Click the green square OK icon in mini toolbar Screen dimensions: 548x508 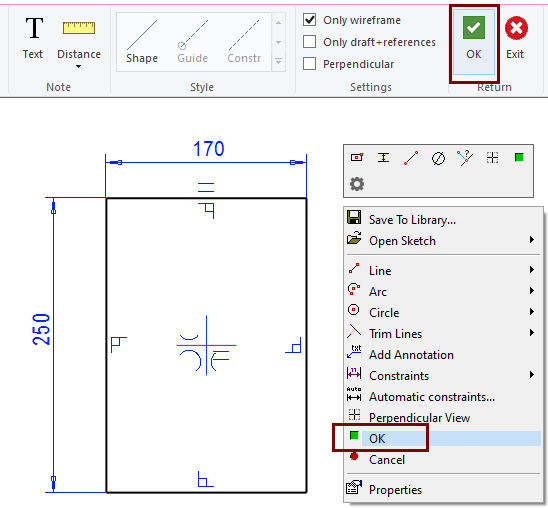519,158
